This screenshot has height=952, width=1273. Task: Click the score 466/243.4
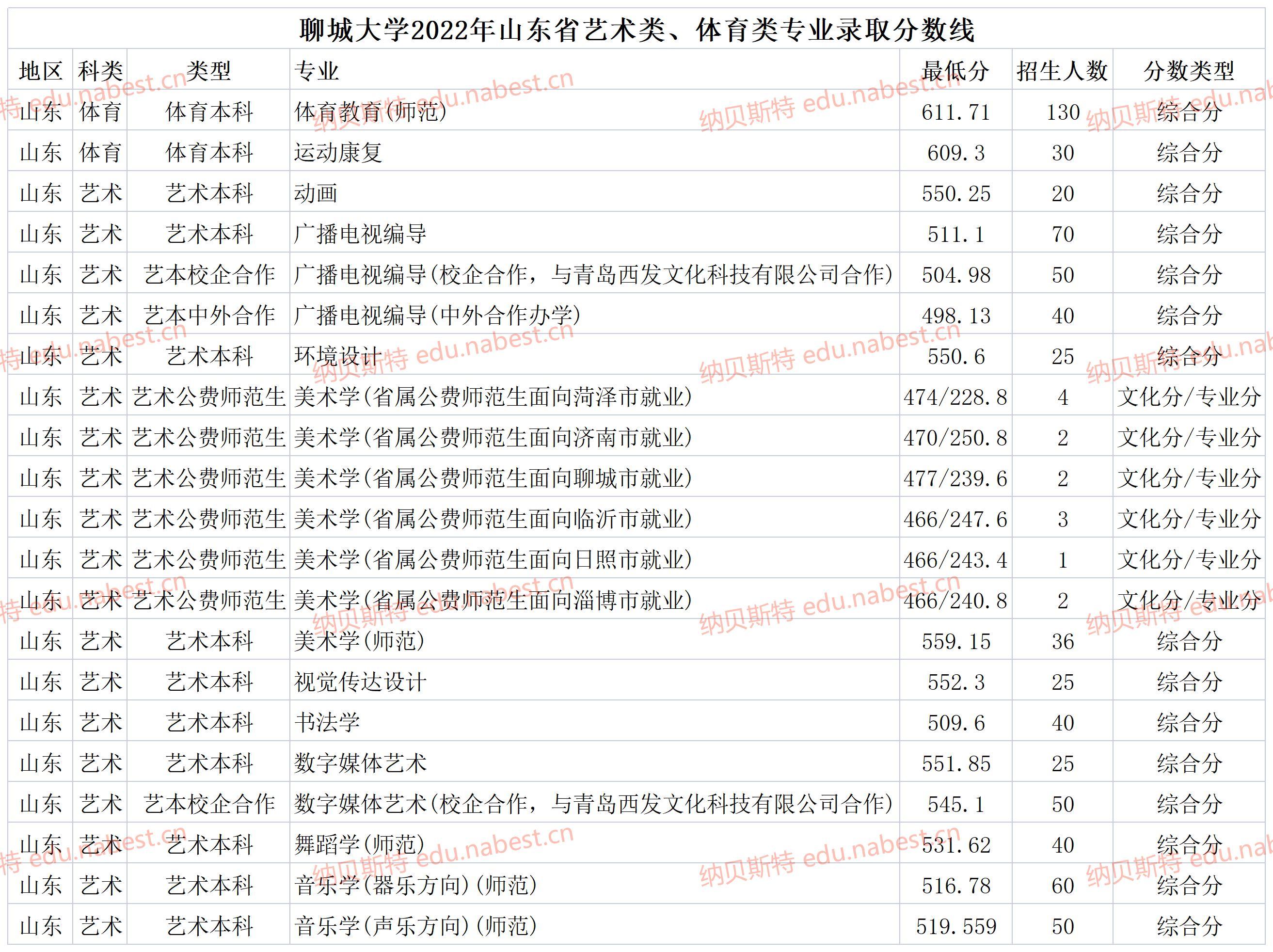point(955,561)
